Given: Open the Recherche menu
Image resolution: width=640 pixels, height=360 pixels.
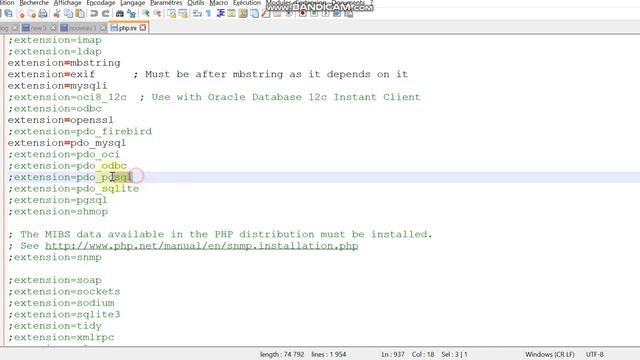Looking at the screenshot, I should (x=34, y=3).
